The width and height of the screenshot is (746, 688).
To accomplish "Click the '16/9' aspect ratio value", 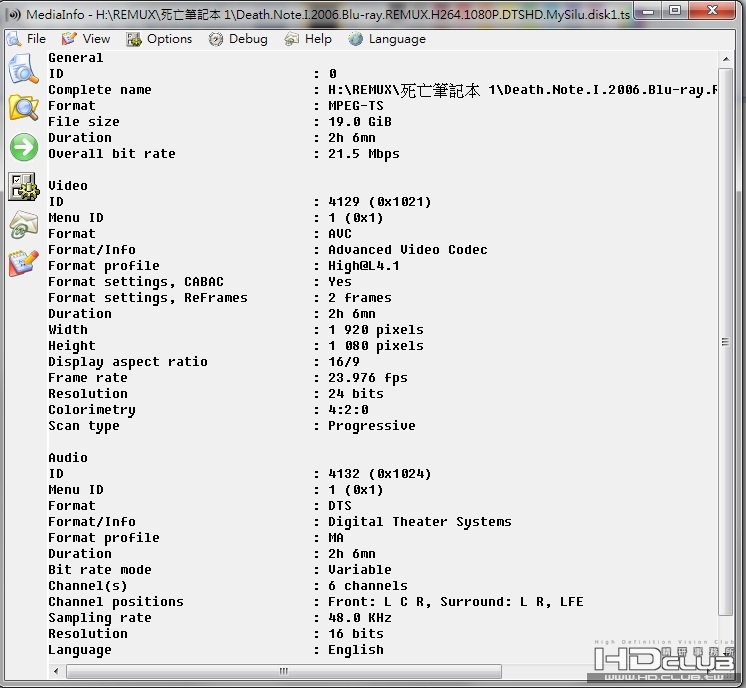I will pyautogui.click(x=344, y=362).
